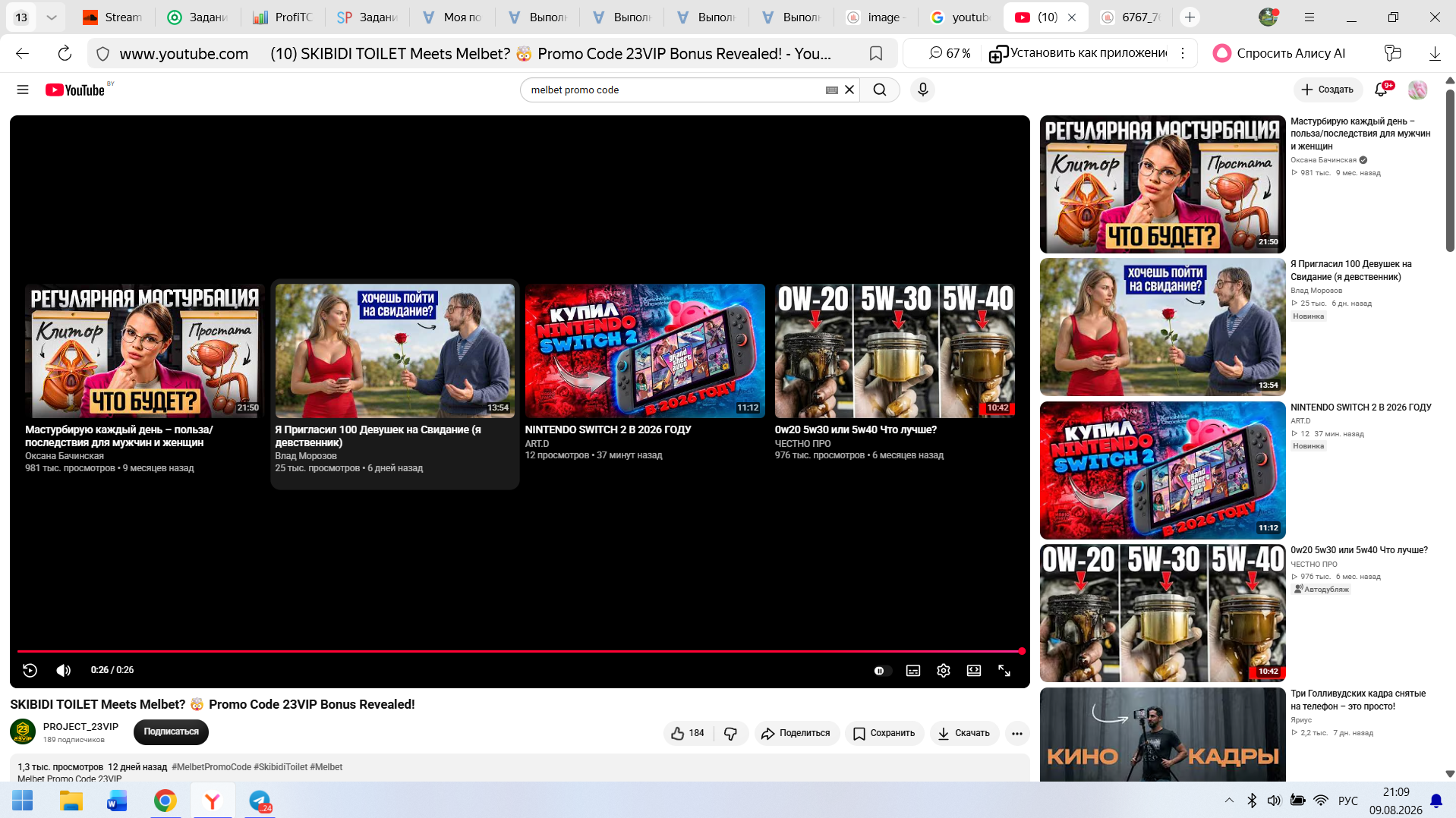Switch to the youtub Google tab
This screenshot has width=1456, height=818.
pyautogui.click(x=960, y=17)
